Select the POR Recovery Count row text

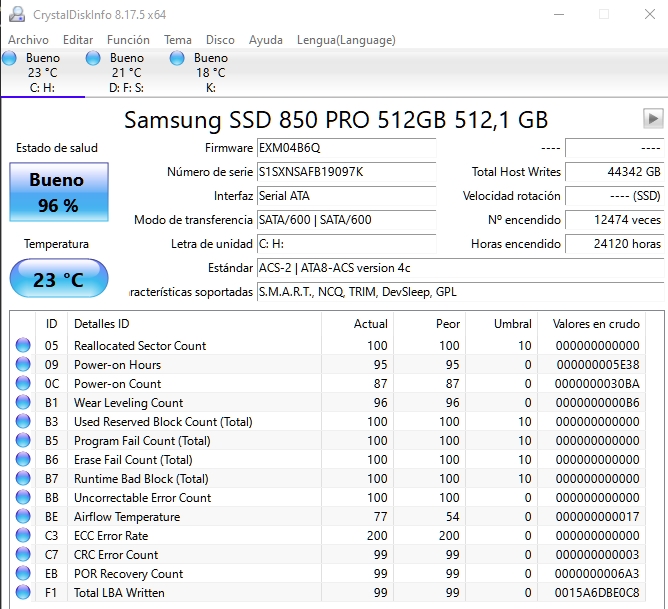pos(128,574)
